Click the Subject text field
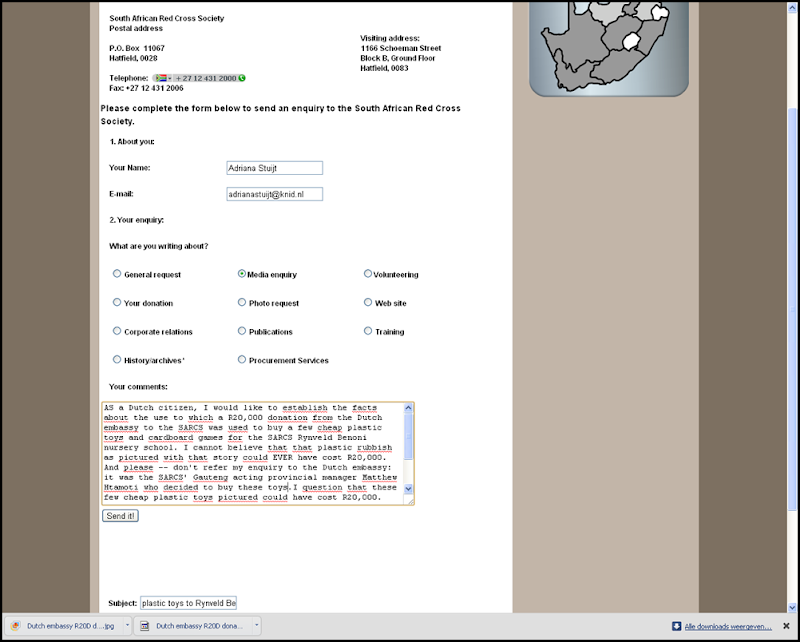The image size is (800, 642). pos(188,603)
